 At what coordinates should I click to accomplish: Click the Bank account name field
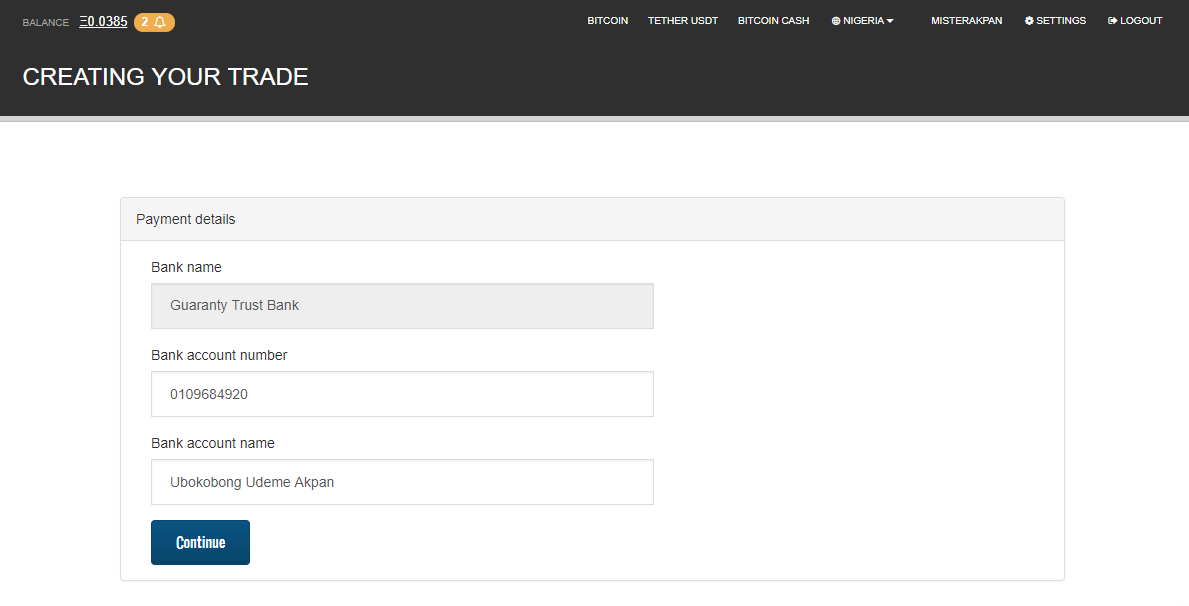[402, 482]
